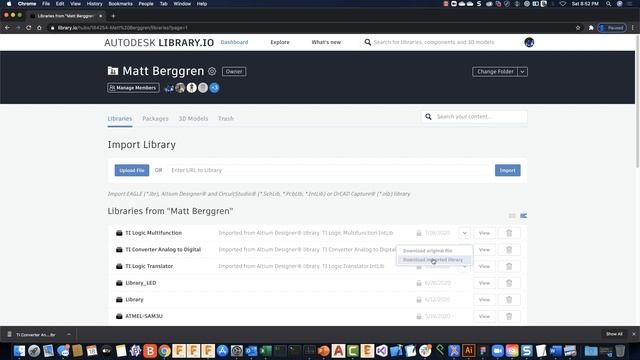Delete the TI Logic Multifunction library
This screenshot has width=640, height=360.
coord(509,233)
